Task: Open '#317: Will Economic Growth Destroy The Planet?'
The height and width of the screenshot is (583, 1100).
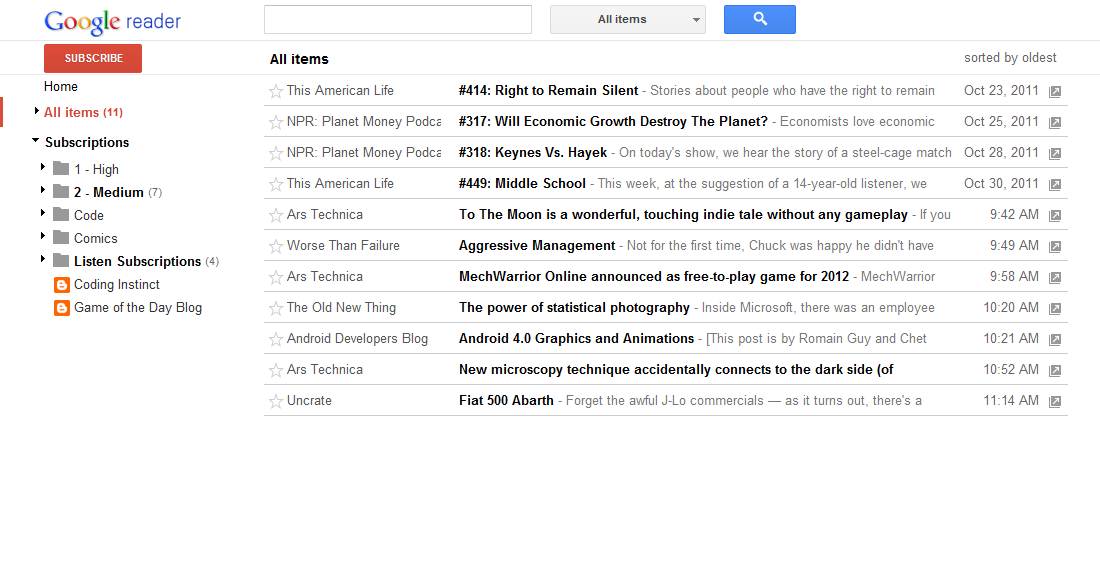Action: click(613, 121)
